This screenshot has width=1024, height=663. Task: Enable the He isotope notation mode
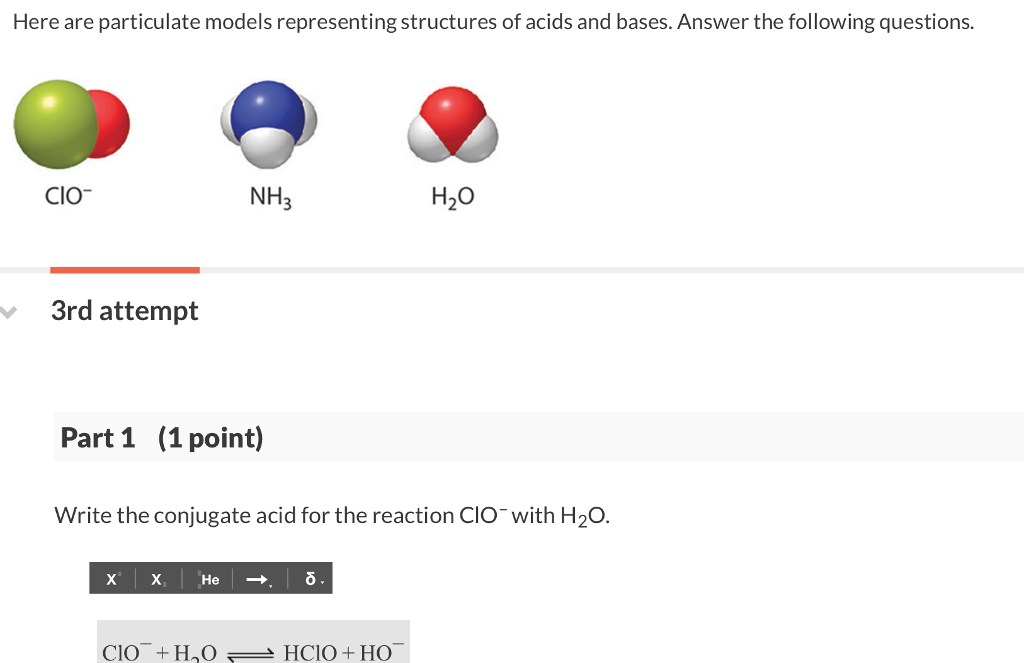click(208, 578)
